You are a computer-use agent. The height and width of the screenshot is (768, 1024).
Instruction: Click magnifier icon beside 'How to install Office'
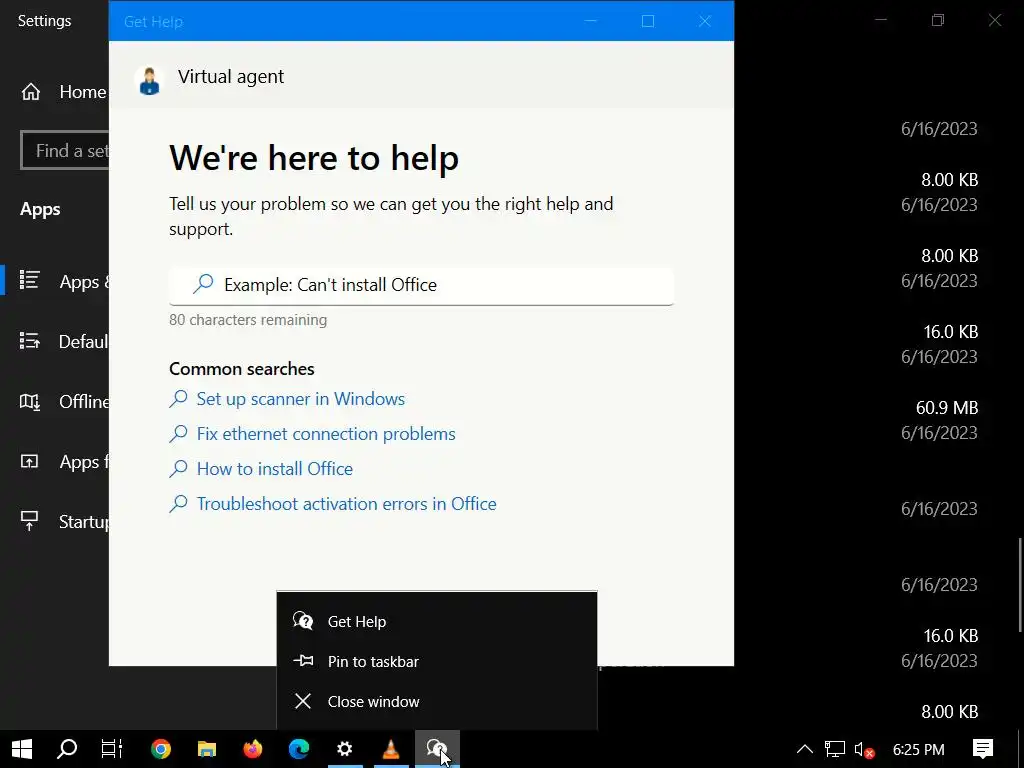(178, 469)
